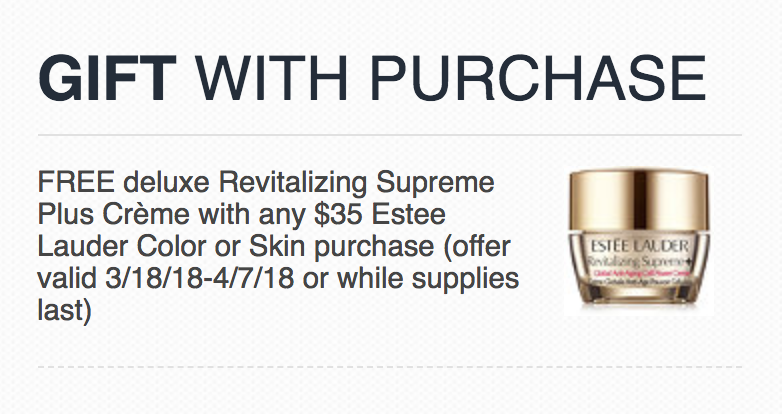Viewport: 782px width, 414px height.
Task: Click the glass base of the jar
Action: pyautogui.click(x=639, y=267)
